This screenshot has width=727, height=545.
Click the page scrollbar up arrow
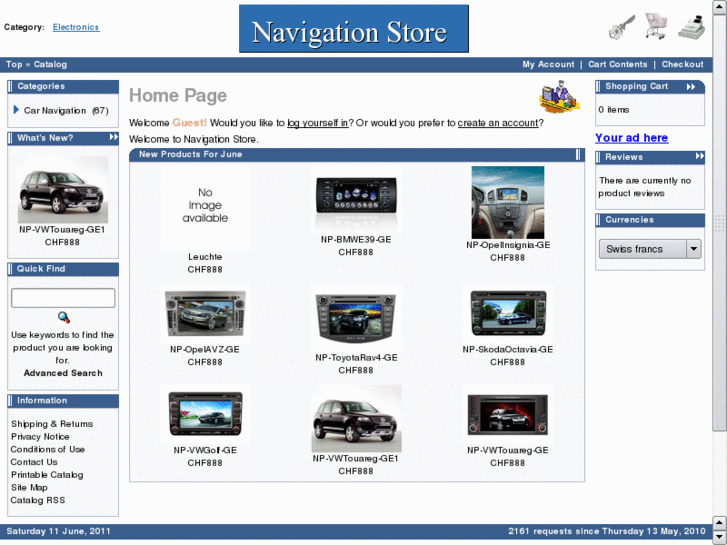click(x=720, y=7)
